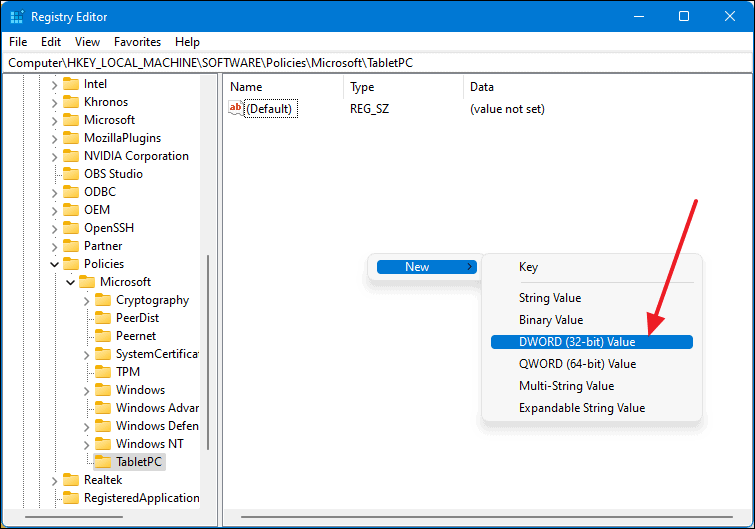Choose Multi-String Value option

coord(592,386)
